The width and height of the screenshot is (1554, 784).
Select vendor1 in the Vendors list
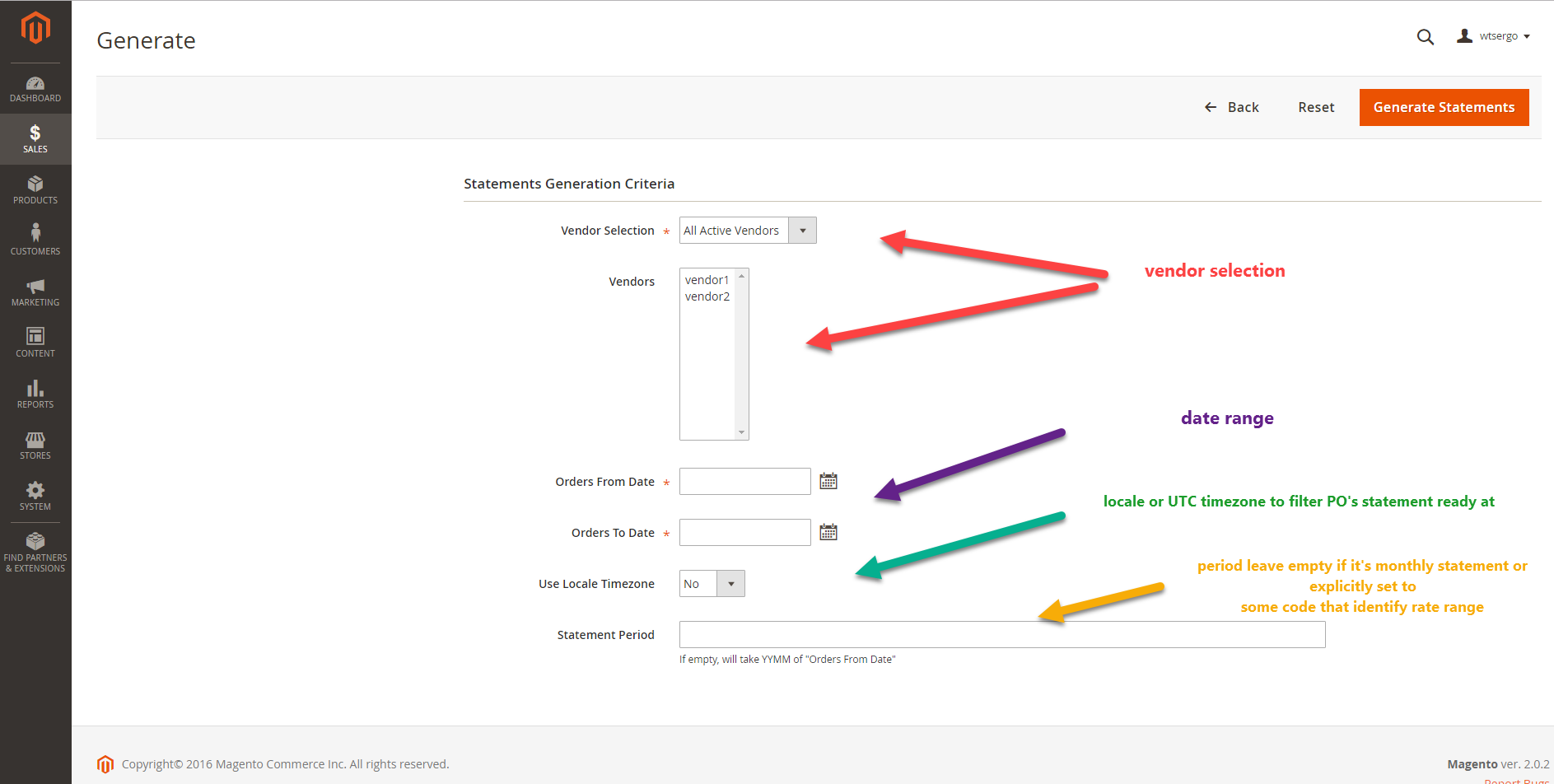[707, 280]
